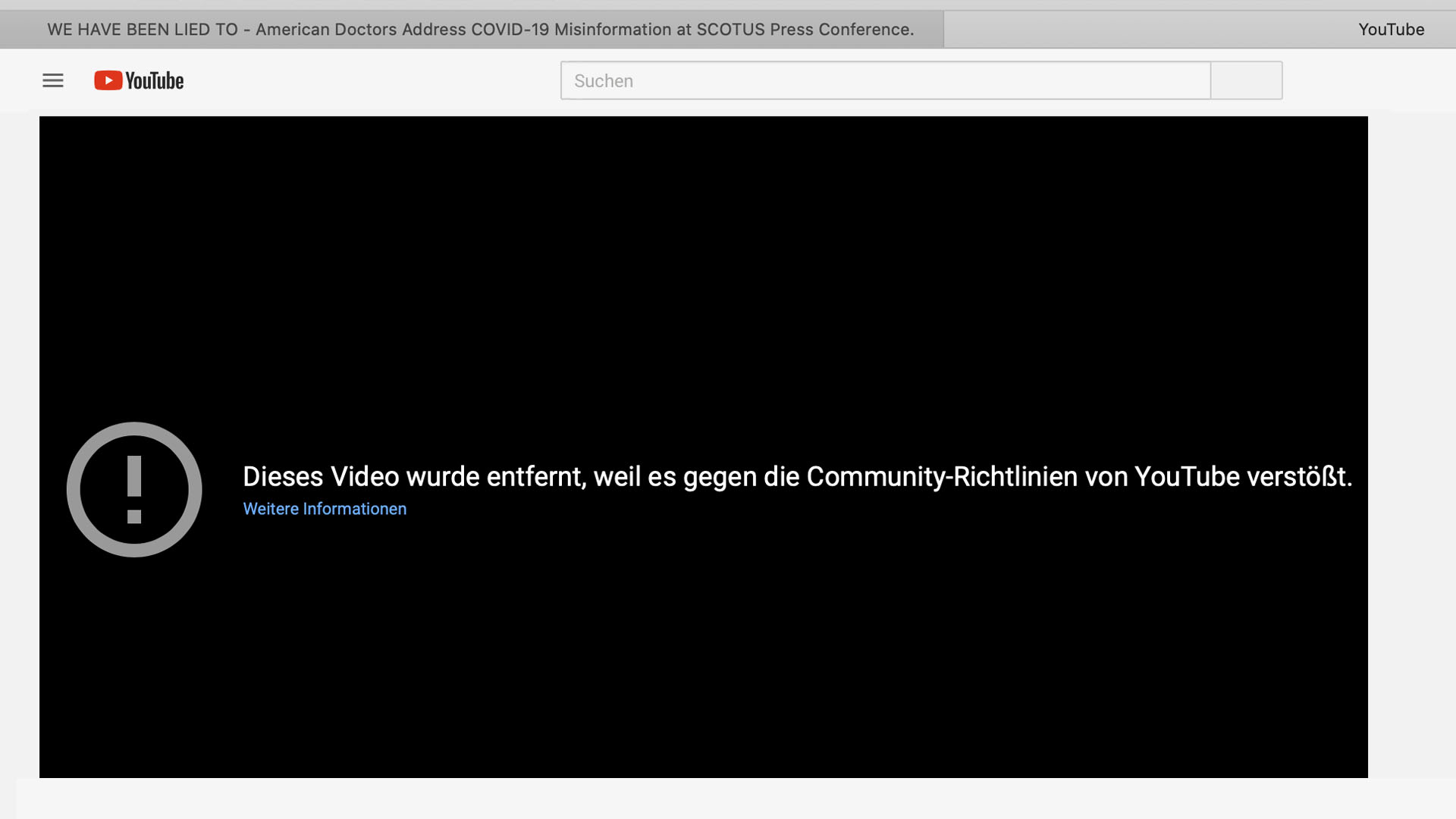Switch to the YouTube browser tab
This screenshot has width=1456, height=819.
tap(1391, 30)
